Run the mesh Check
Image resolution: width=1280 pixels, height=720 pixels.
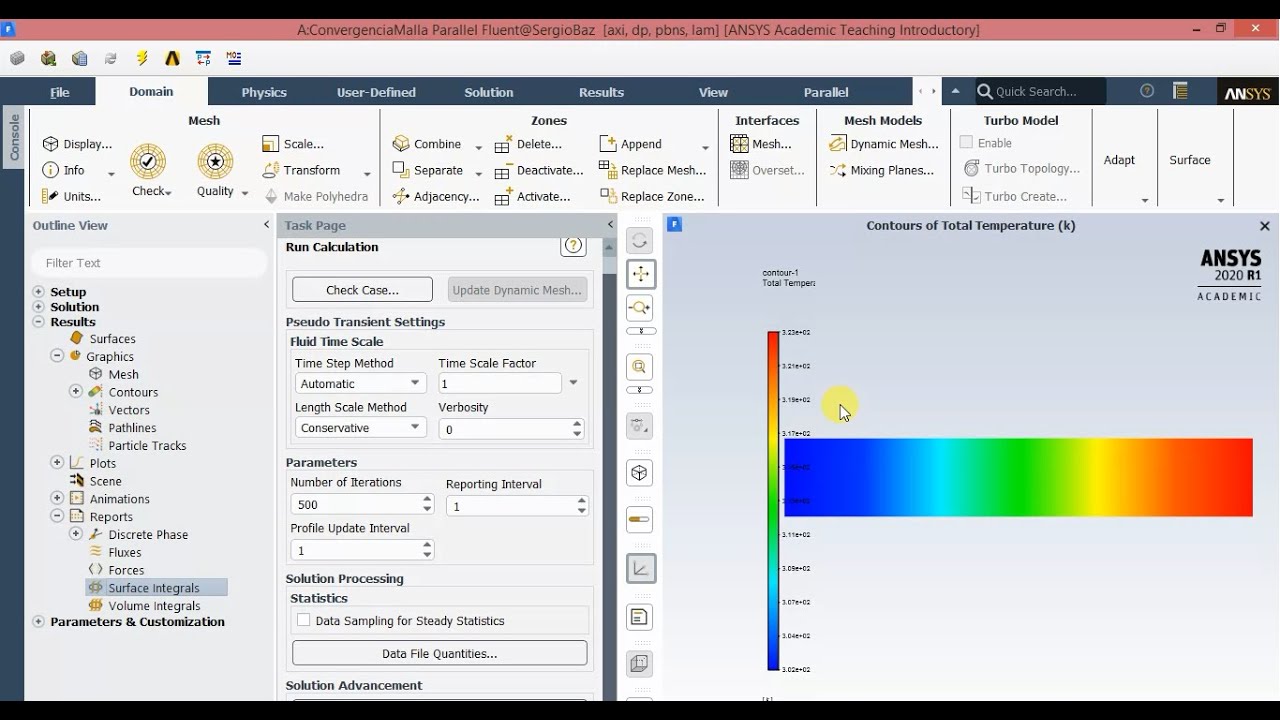149,170
